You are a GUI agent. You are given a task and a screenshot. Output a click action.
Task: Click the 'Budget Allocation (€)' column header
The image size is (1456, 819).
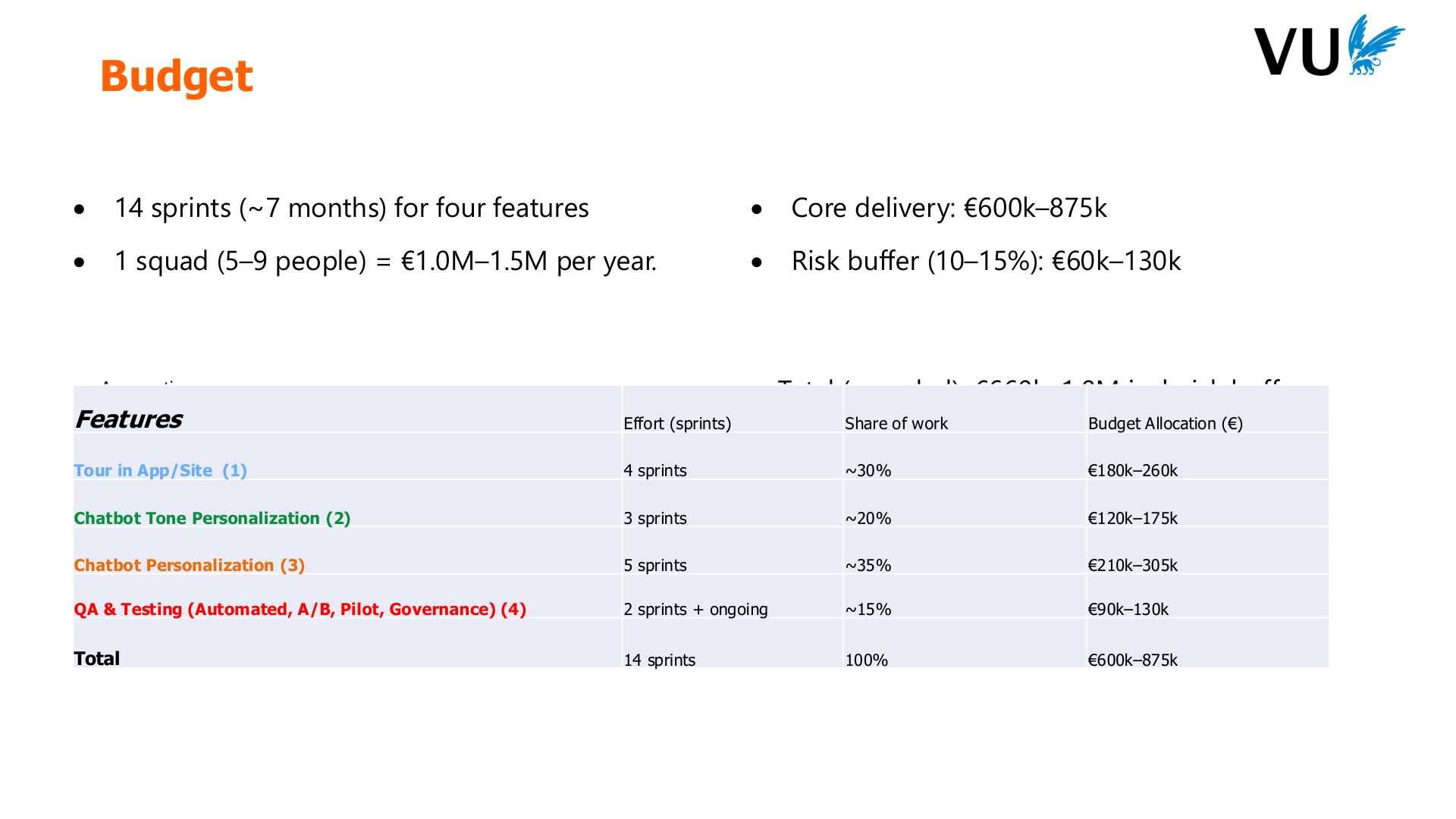pyautogui.click(x=1166, y=423)
